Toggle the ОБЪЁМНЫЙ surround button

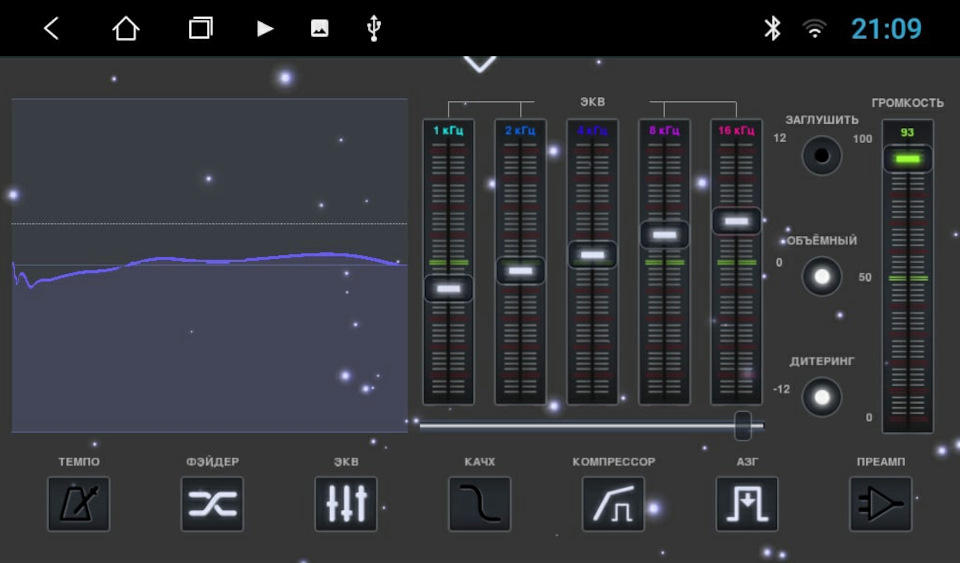coord(822,277)
